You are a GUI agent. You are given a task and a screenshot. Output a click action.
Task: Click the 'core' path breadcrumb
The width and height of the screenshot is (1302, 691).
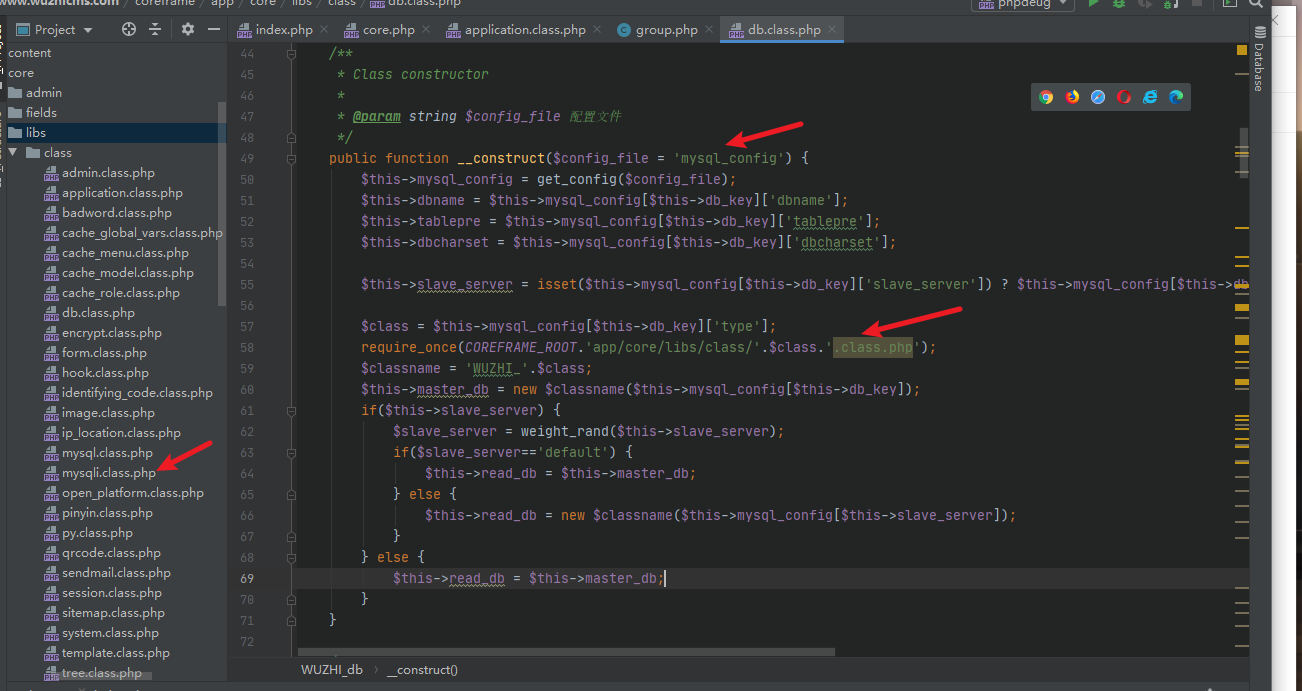[x=264, y=4]
